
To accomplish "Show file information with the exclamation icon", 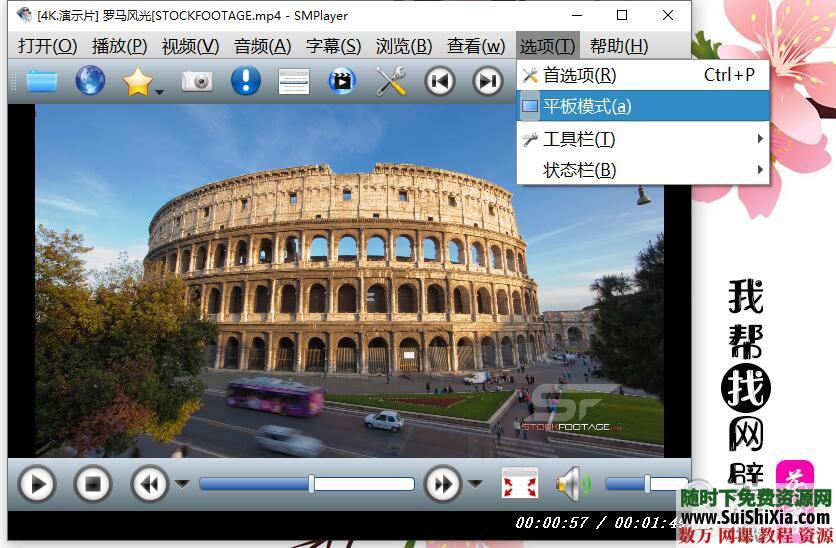I will (x=245, y=81).
